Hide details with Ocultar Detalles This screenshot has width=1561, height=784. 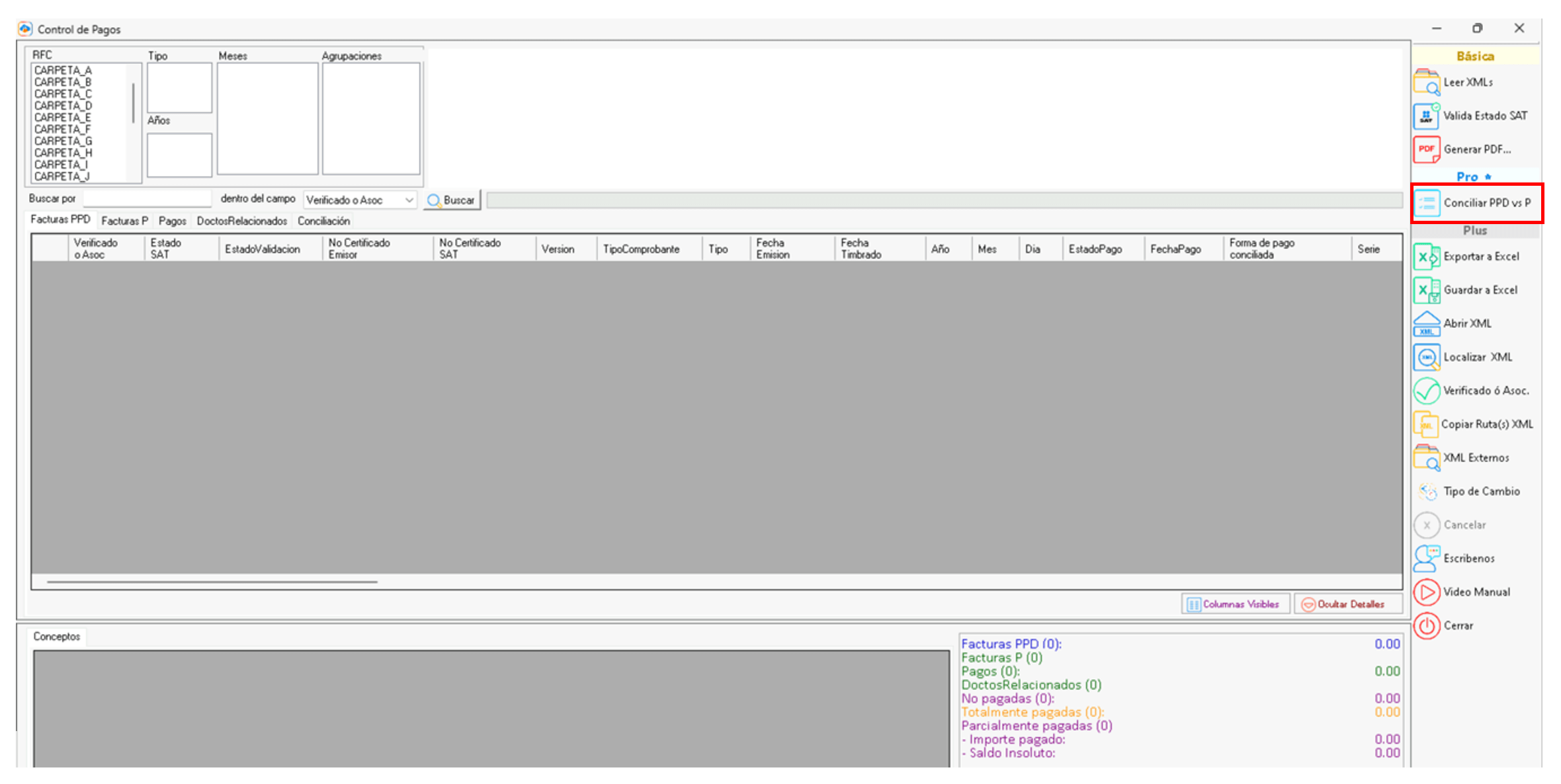click(x=1347, y=604)
